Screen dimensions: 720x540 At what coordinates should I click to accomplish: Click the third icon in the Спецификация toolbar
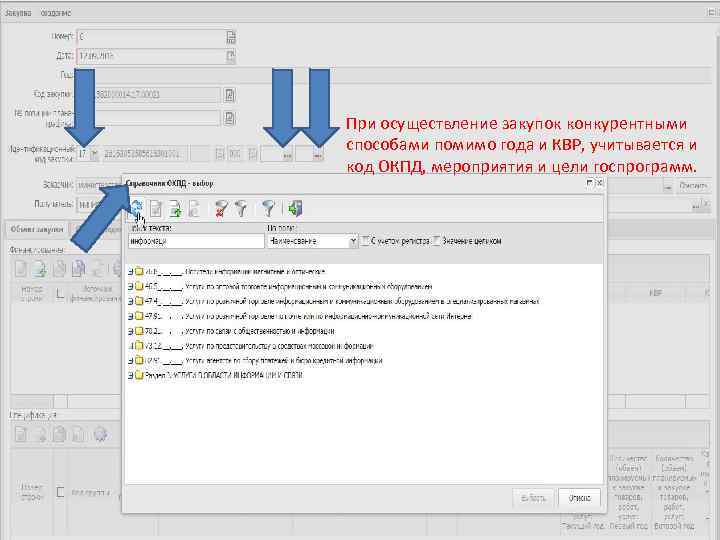pyautogui.click(x=59, y=434)
